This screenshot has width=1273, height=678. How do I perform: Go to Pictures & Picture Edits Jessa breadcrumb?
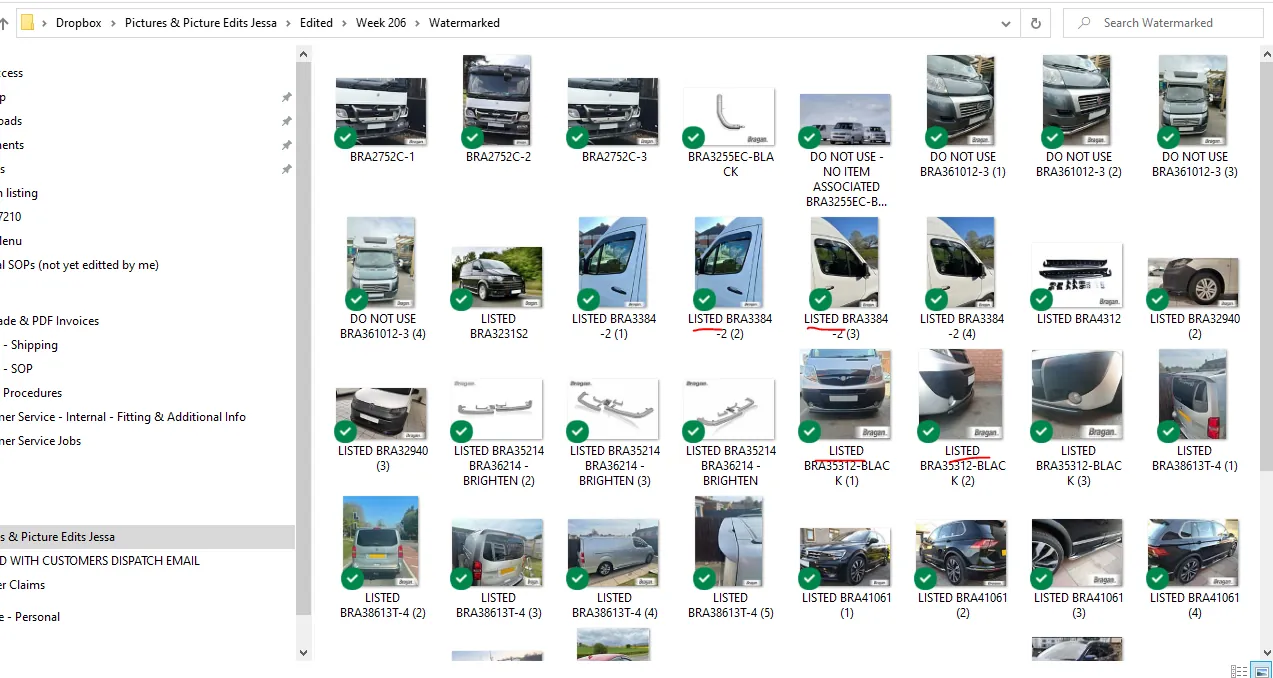[x=201, y=23]
